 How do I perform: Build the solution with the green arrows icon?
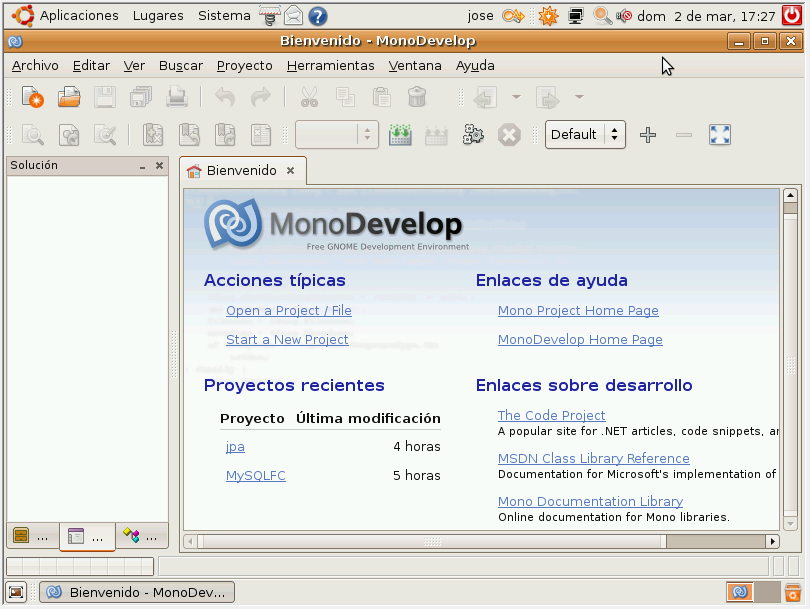(400, 135)
